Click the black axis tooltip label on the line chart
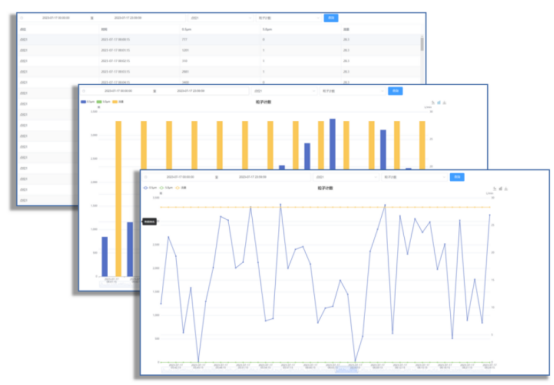The width and height of the screenshot is (554, 385). tap(149, 221)
